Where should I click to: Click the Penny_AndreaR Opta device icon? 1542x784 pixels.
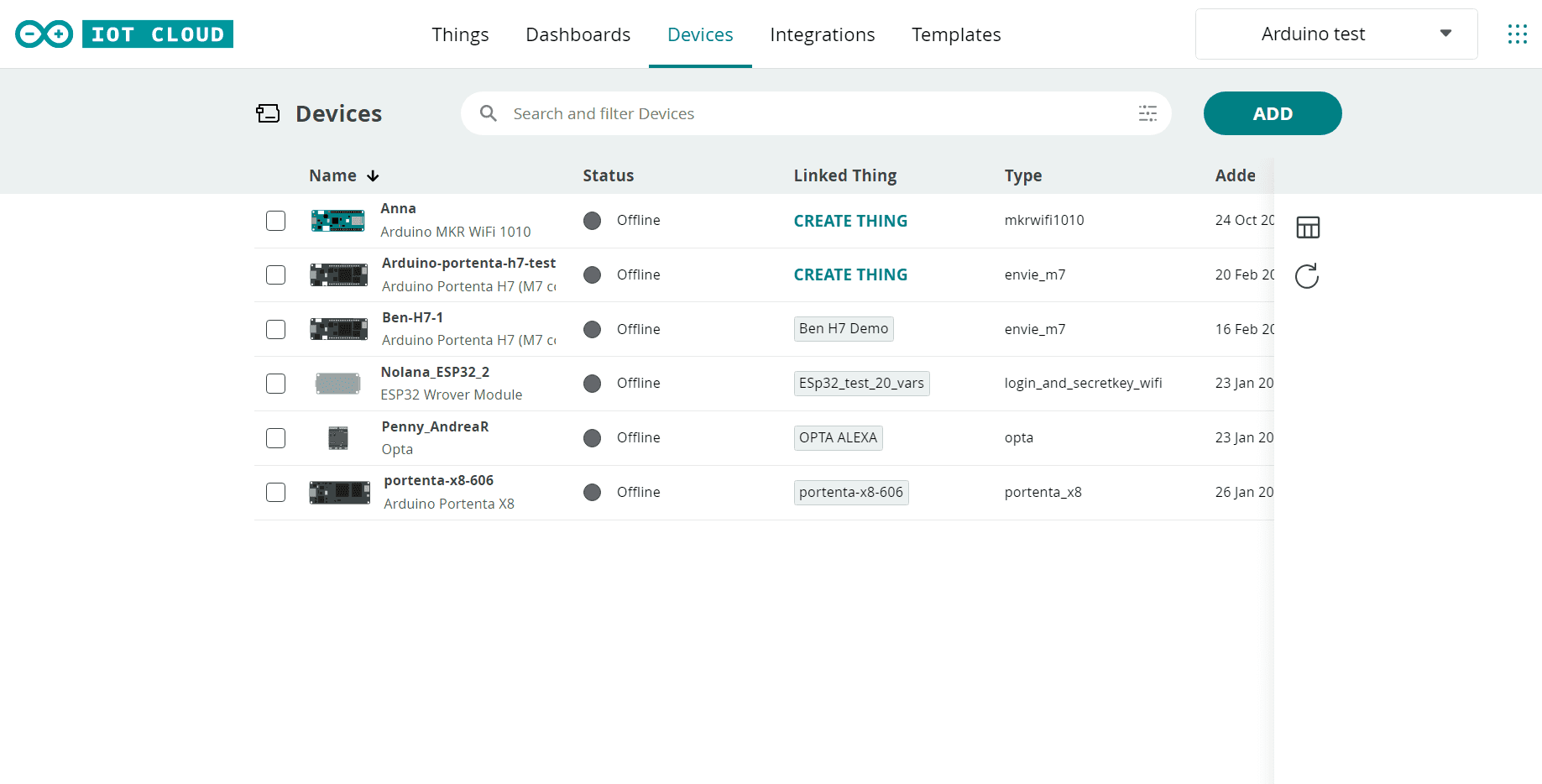338,438
